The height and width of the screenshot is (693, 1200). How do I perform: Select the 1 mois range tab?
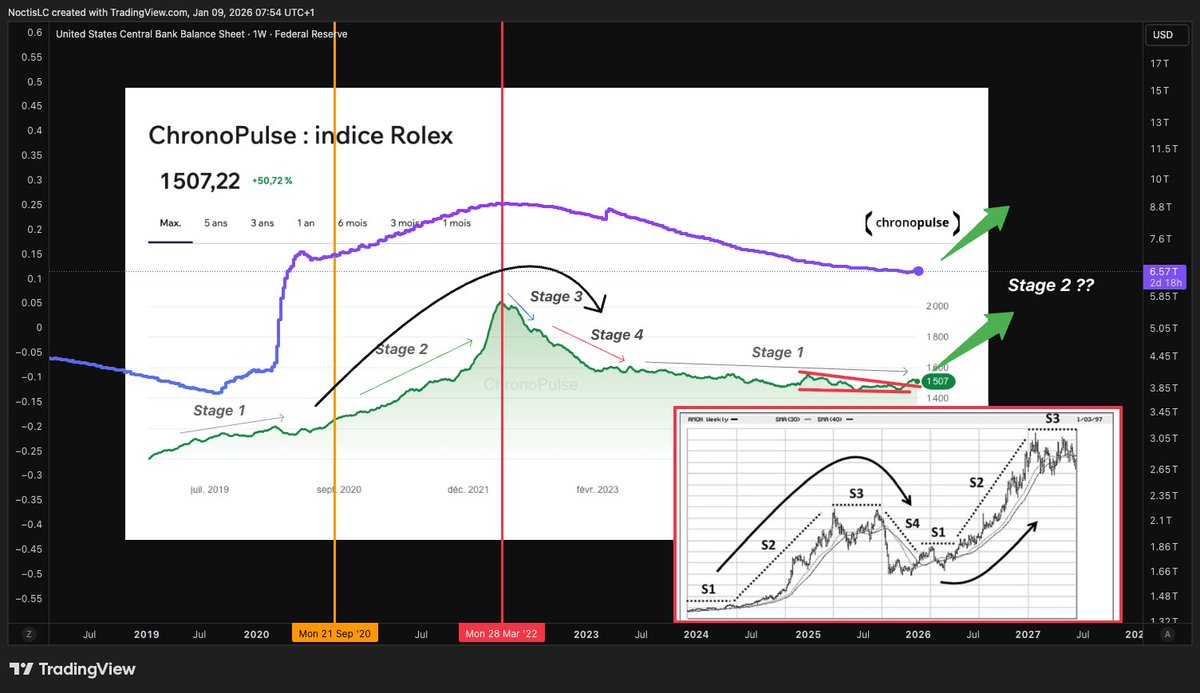[x=456, y=223]
